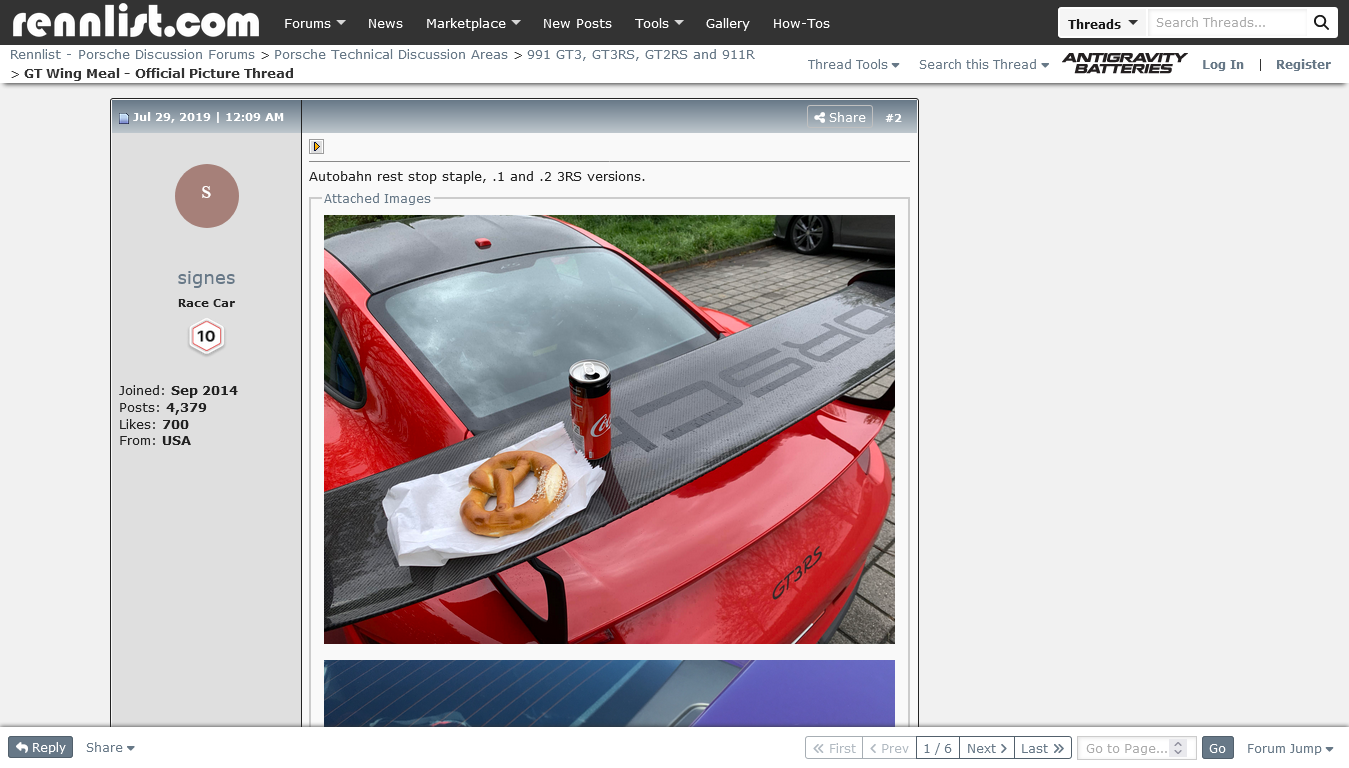Open the red GT3RS pretzel photo
The height and width of the screenshot is (768, 1349).
[609, 429]
